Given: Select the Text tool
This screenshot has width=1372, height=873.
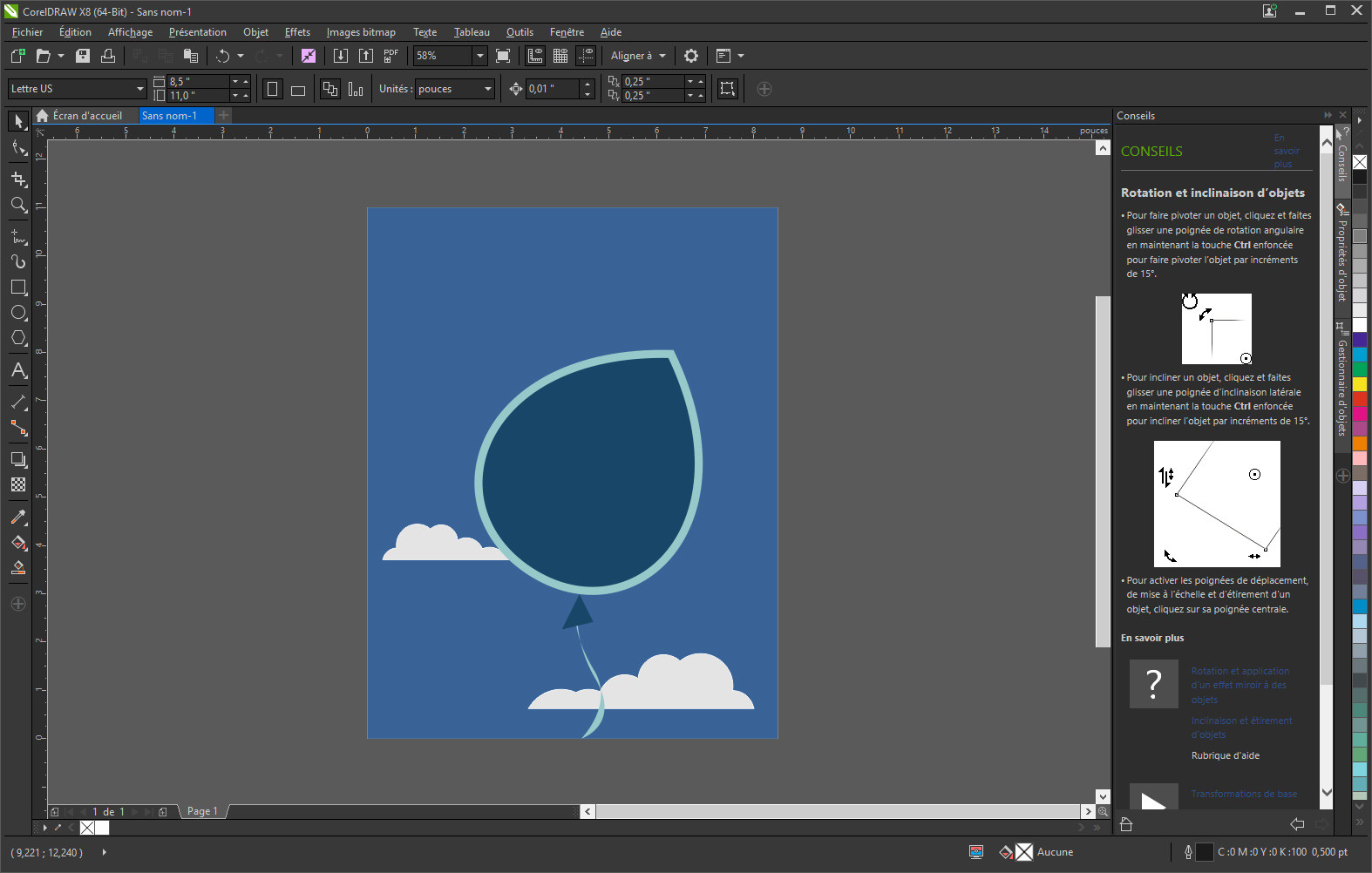Looking at the screenshot, I should (x=18, y=371).
